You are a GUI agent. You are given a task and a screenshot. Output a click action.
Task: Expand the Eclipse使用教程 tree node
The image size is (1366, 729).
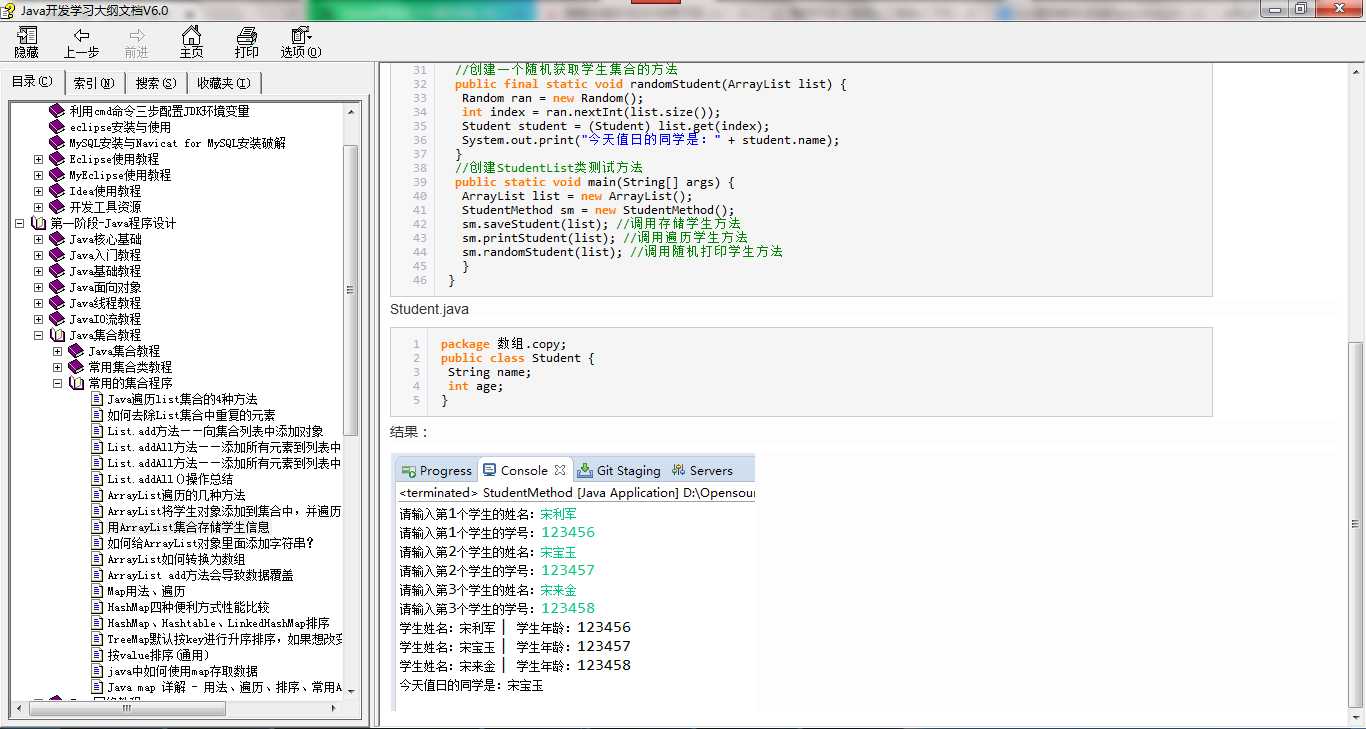pyautogui.click(x=39, y=159)
